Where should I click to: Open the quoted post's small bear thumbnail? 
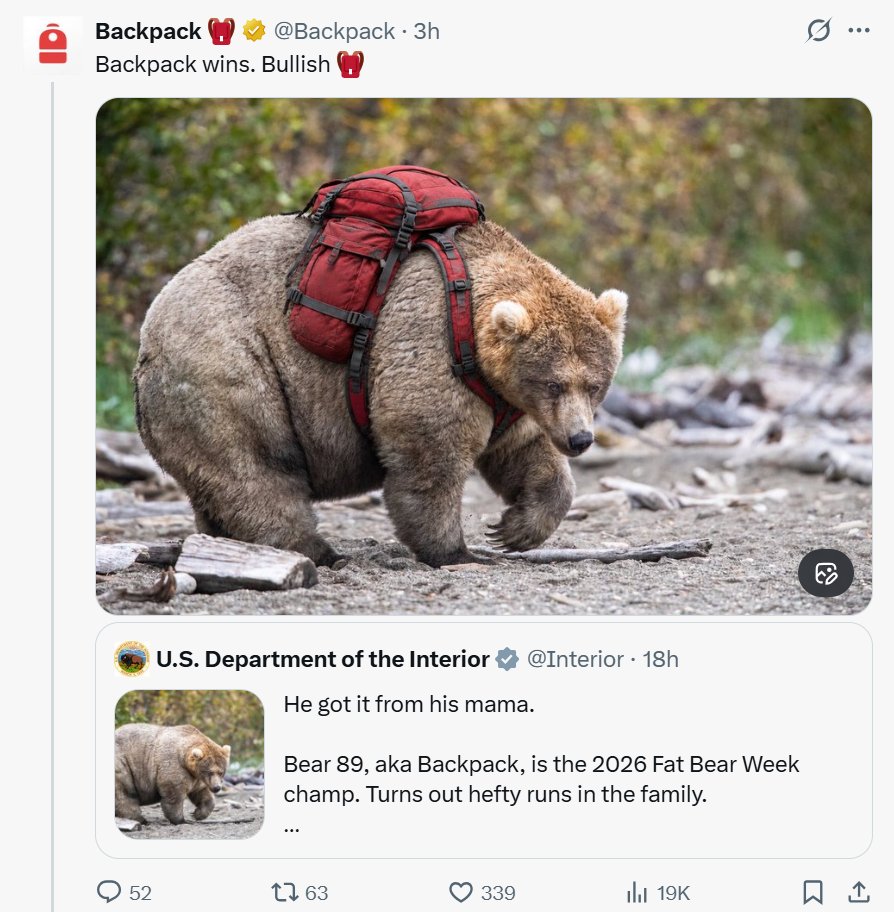(190, 764)
